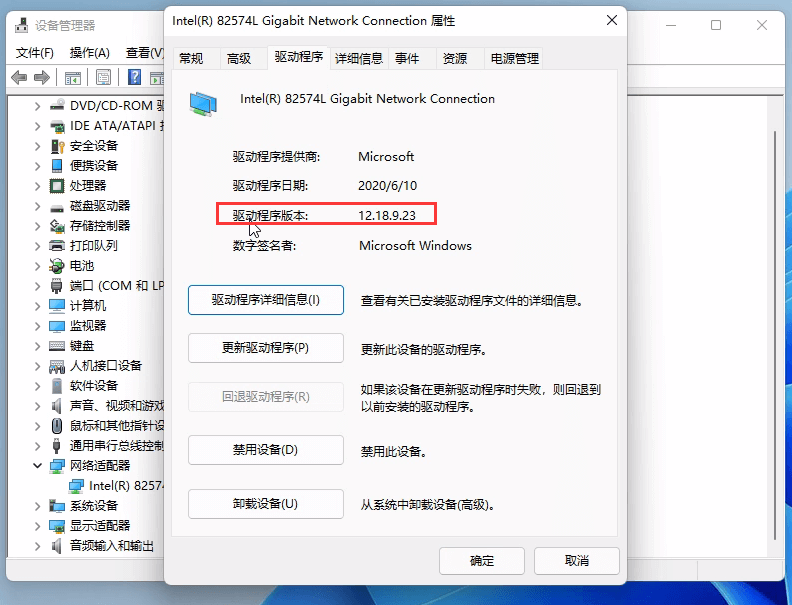Image resolution: width=792 pixels, height=605 pixels.
Task: Click the 更新驱动程序(P) button
Action: (x=266, y=348)
